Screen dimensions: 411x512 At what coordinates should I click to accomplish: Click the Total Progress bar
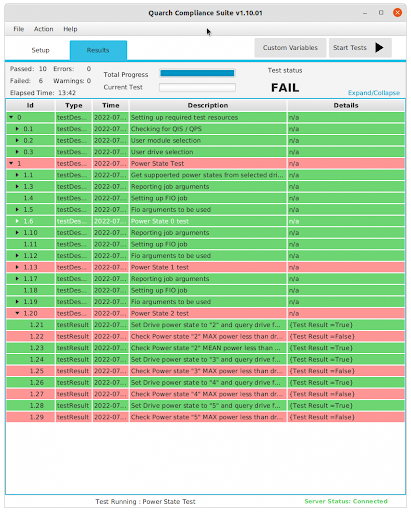pos(197,73)
